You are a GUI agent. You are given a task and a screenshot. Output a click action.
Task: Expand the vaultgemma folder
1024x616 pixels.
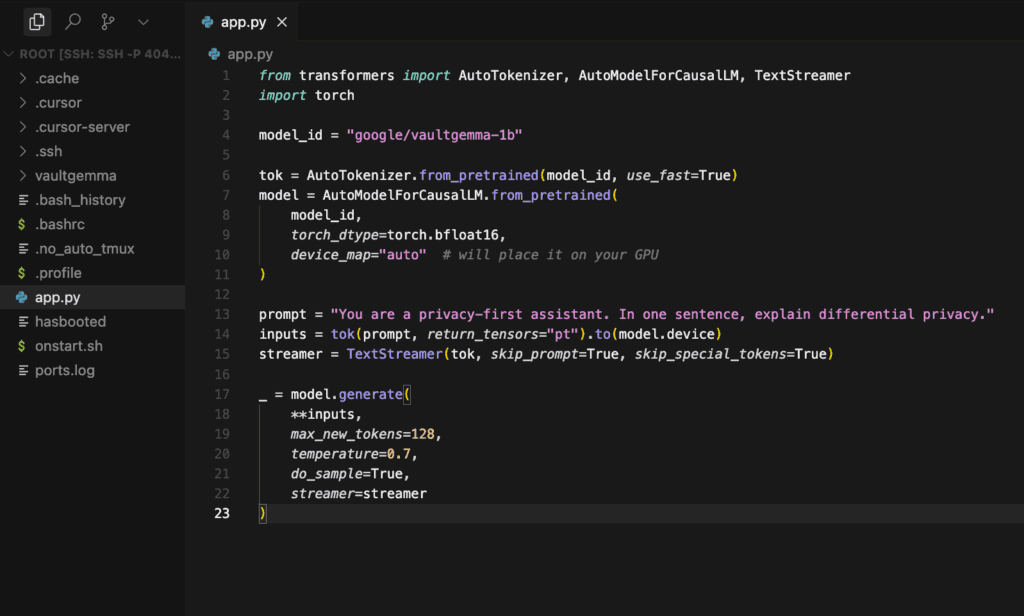coord(93,176)
